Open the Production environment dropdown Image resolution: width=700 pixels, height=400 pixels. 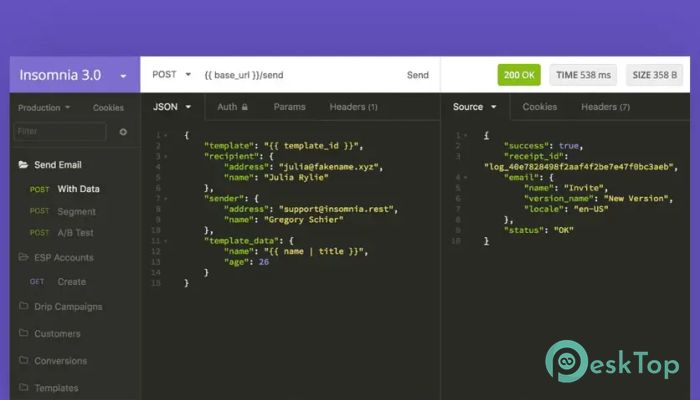[44, 108]
